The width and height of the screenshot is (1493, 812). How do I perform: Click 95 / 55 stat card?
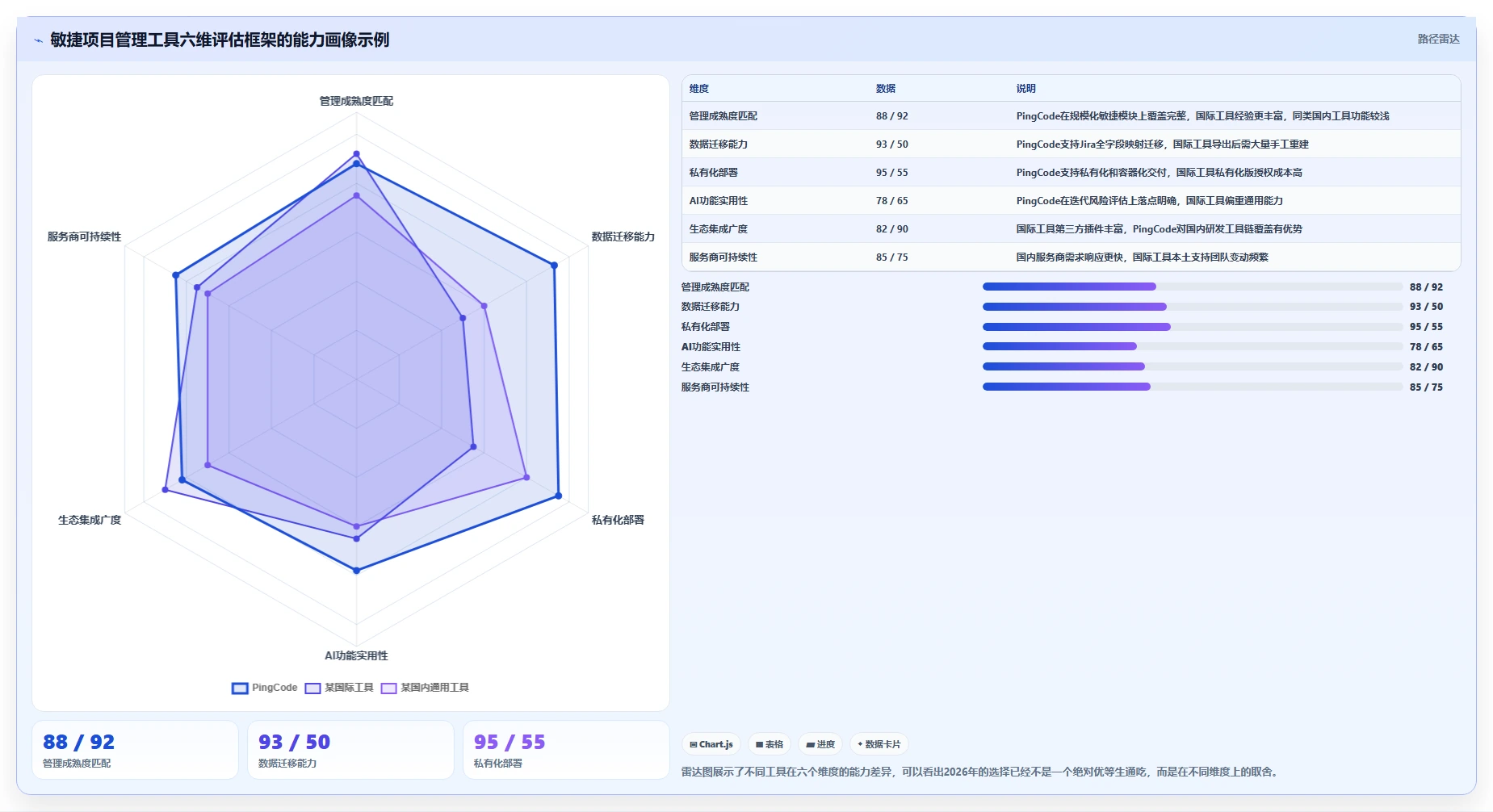(x=566, y=750)
